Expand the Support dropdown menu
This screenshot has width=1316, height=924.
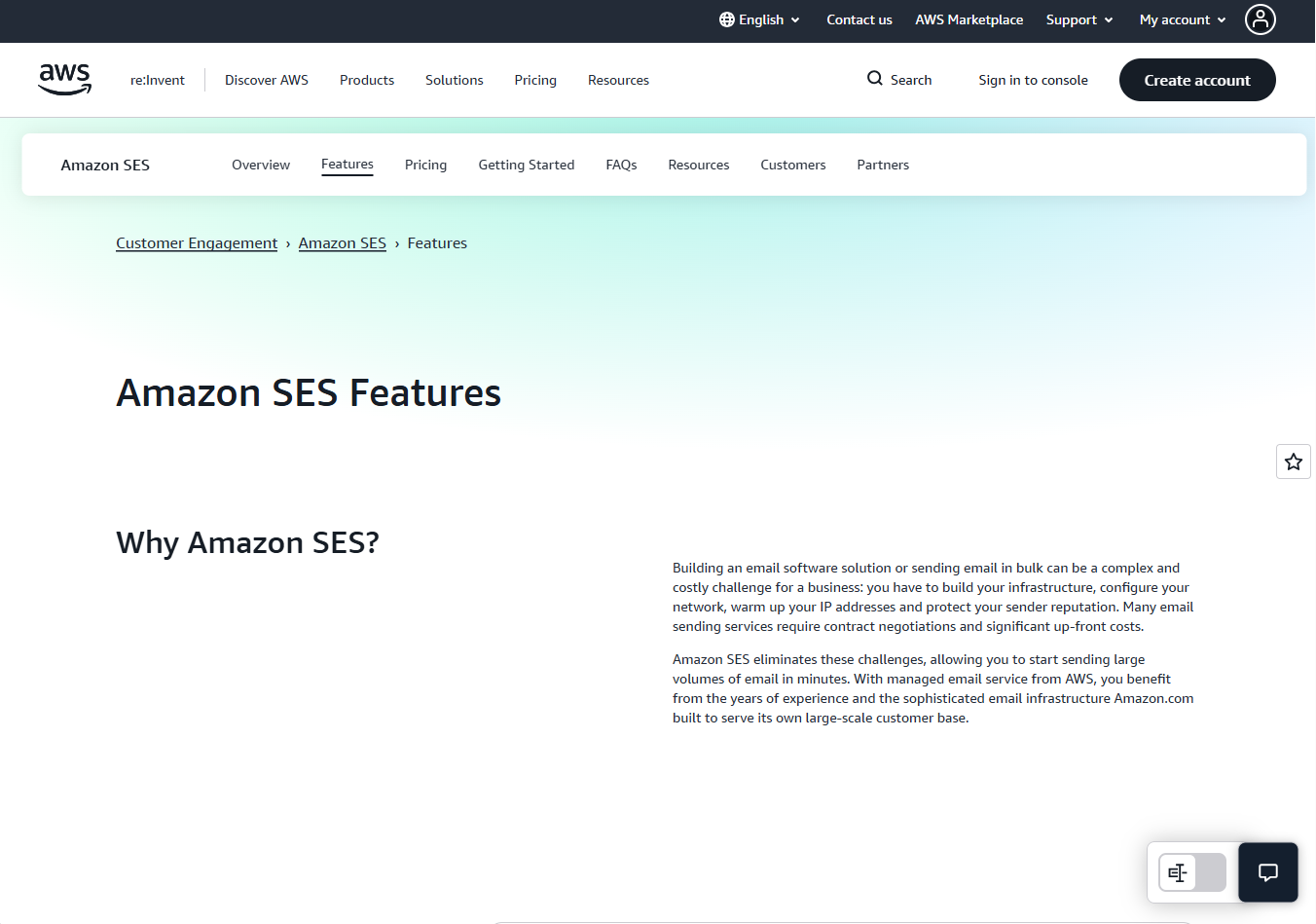click(1078, 19)
